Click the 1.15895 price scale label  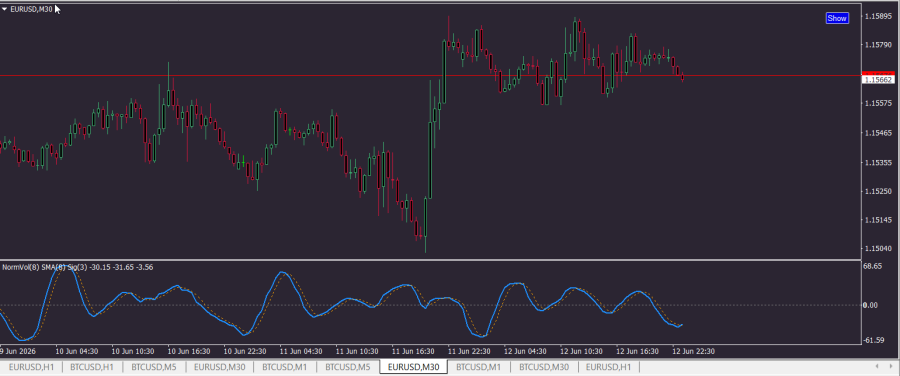click(x=879, y=16)
